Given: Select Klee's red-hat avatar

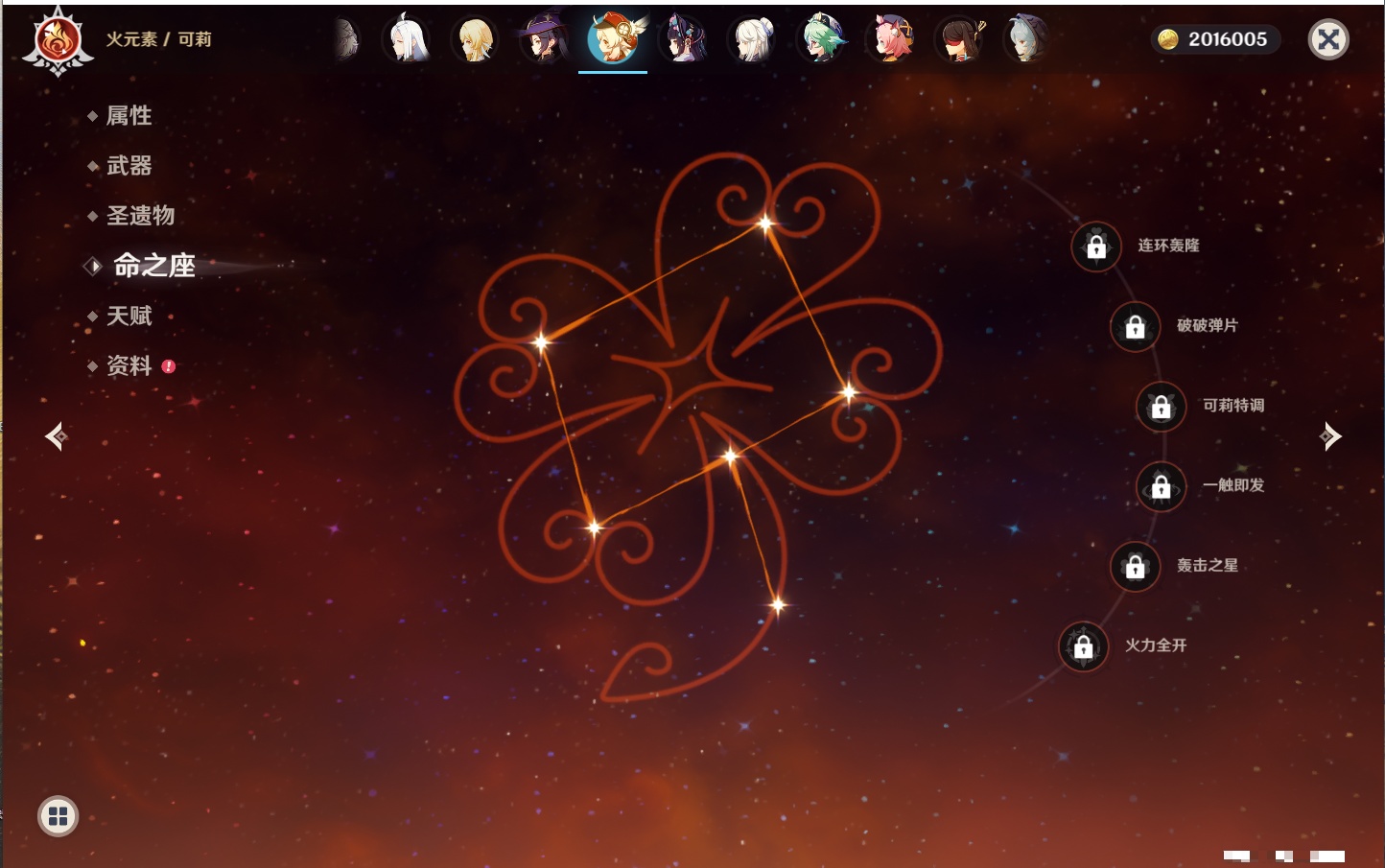Looking at the screenshot, I should pyautogui.click(x=614, y=39).
